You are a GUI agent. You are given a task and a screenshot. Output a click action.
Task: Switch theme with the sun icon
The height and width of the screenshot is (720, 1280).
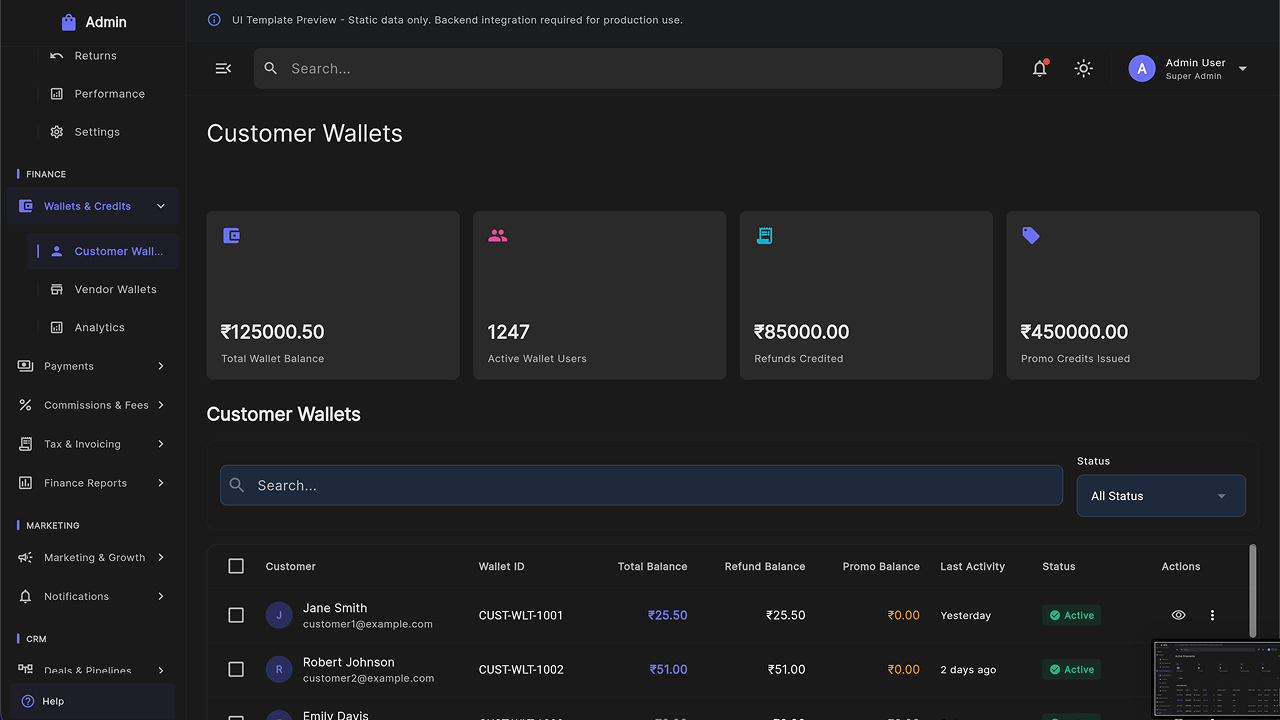(x=1084, y=68)
